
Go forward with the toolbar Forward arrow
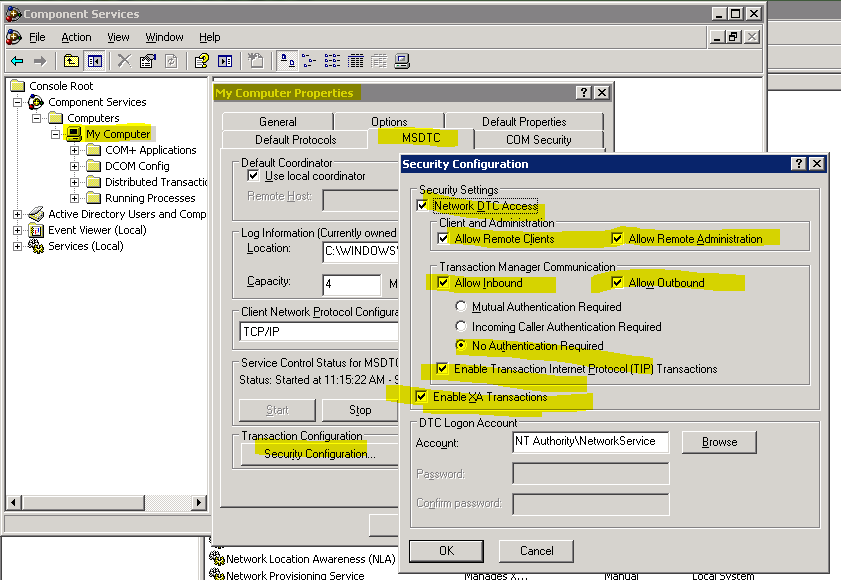40,61
